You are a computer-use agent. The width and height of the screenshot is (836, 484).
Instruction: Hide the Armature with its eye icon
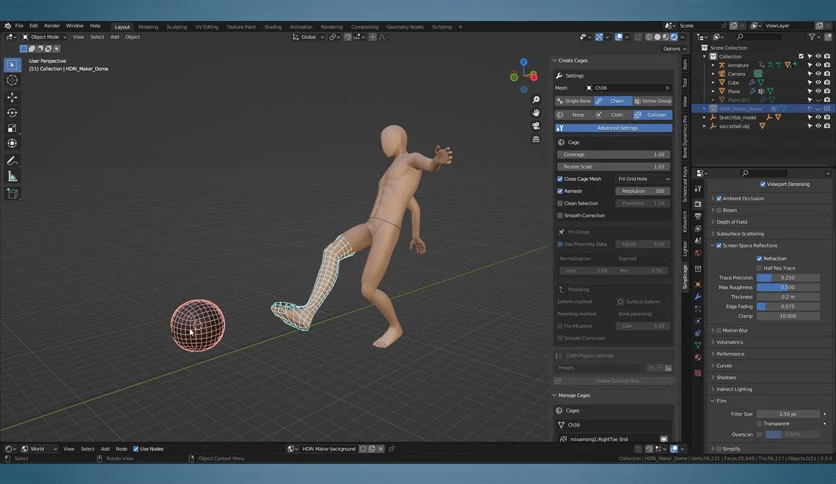click(818, 65)
